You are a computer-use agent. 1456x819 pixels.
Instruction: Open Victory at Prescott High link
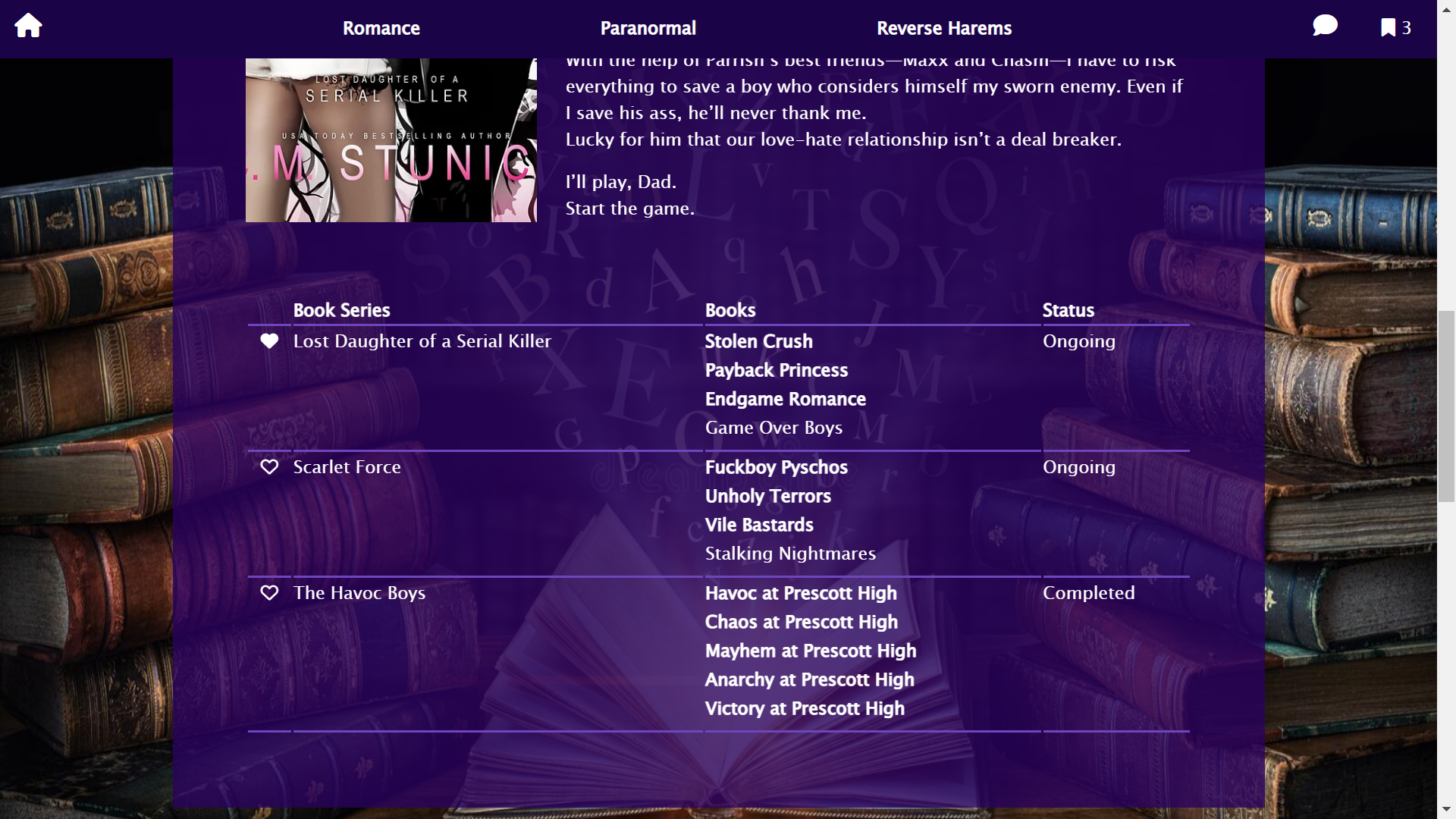(x=804, y=708)
